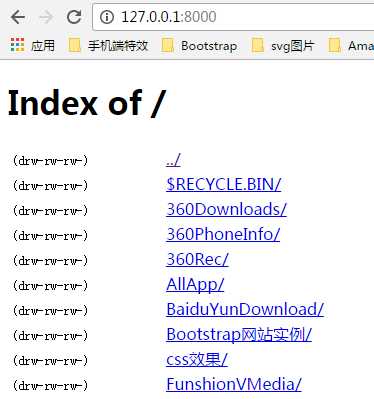This screenshot has height=399, width=374.
Task: Open the css效果/ directory link
Action: pyautogui.click(x=197, y=359)
